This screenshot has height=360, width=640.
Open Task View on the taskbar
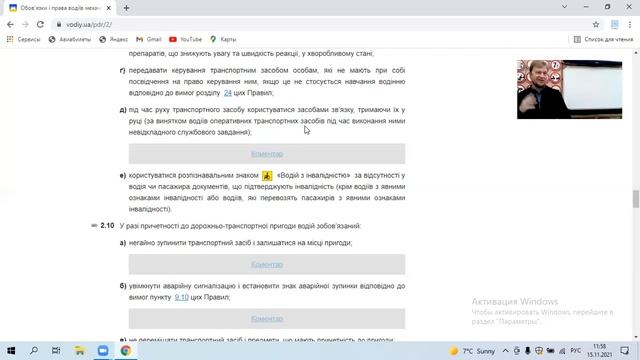(56, 351)
